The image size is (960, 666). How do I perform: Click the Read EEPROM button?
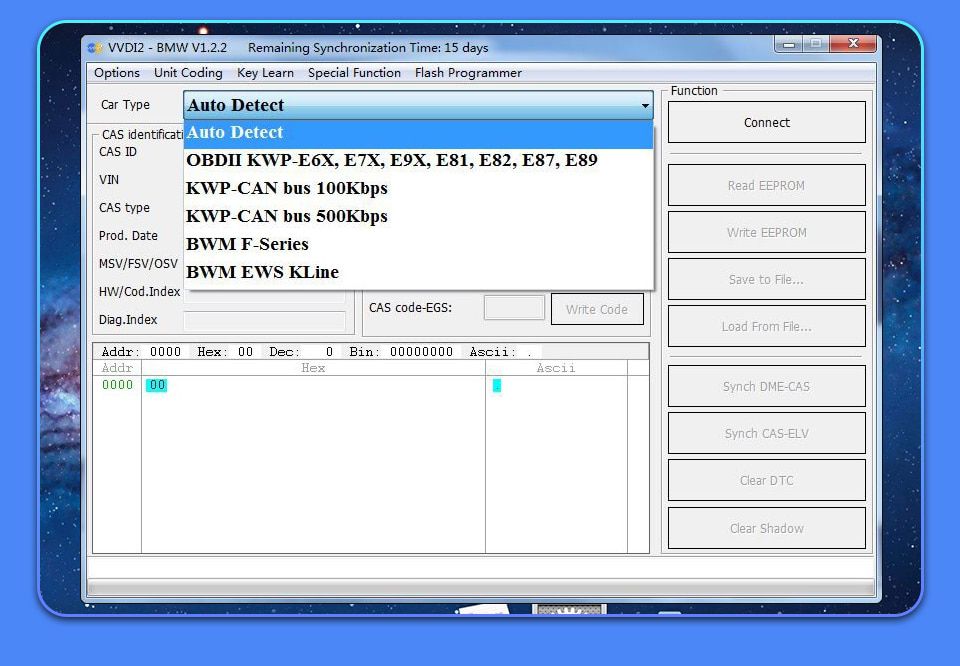766,185
